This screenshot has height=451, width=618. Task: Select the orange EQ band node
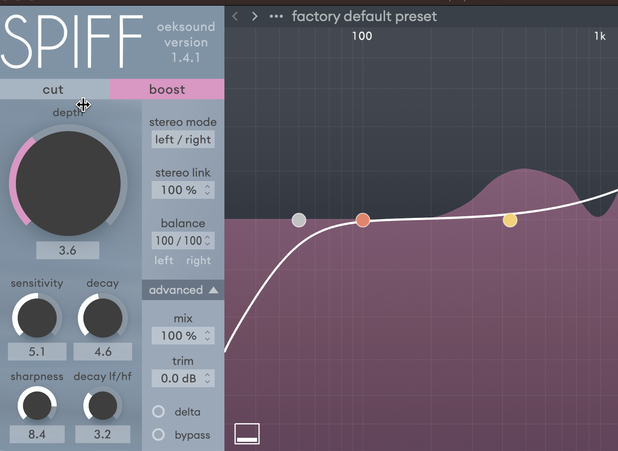pos(363,220)
